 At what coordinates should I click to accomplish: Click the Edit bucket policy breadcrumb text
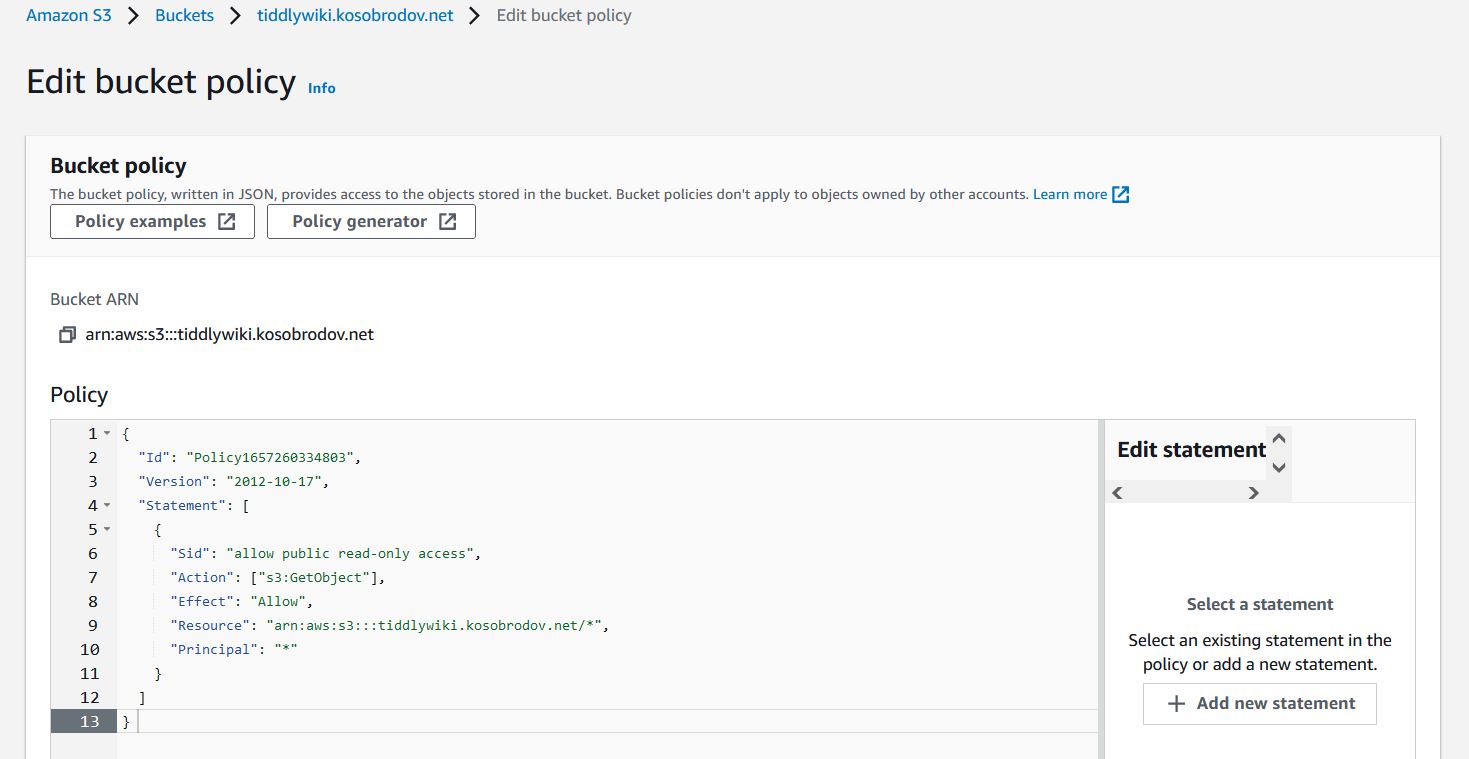564,16
